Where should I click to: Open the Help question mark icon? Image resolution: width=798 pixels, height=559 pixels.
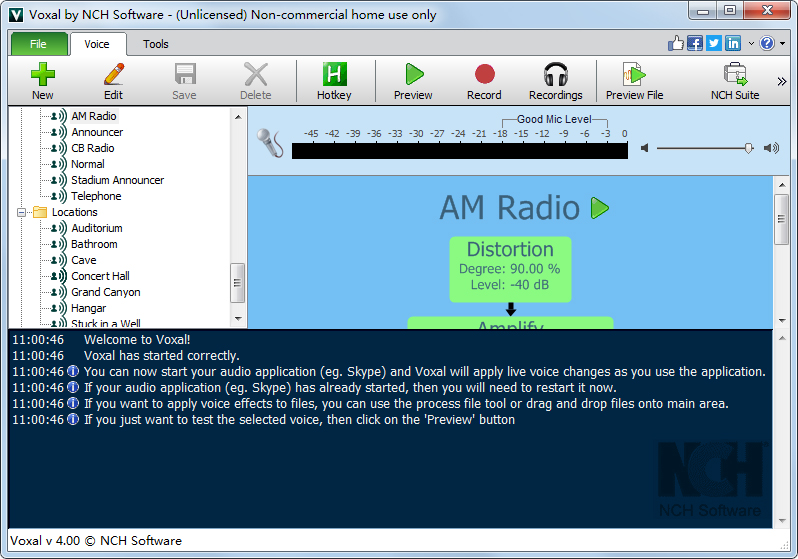[767, 43]
